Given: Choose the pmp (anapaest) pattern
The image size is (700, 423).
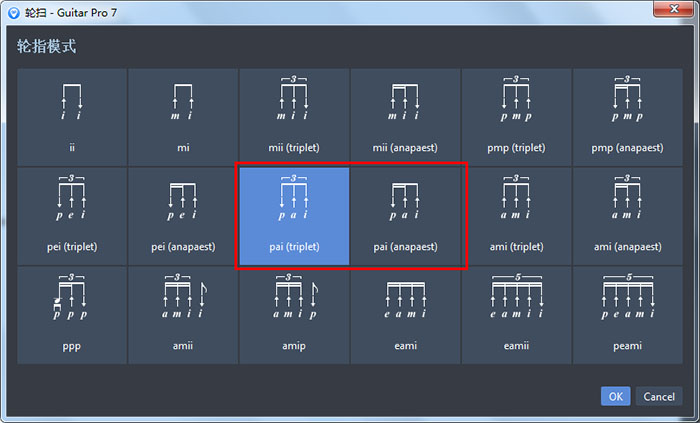Looking at the screenshot, I should [x=628, y=116].
